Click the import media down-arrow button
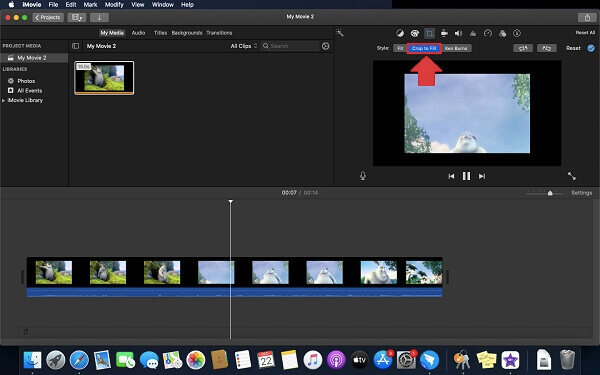The height and width of the screenshot is (375, 600). coord(99,17)
